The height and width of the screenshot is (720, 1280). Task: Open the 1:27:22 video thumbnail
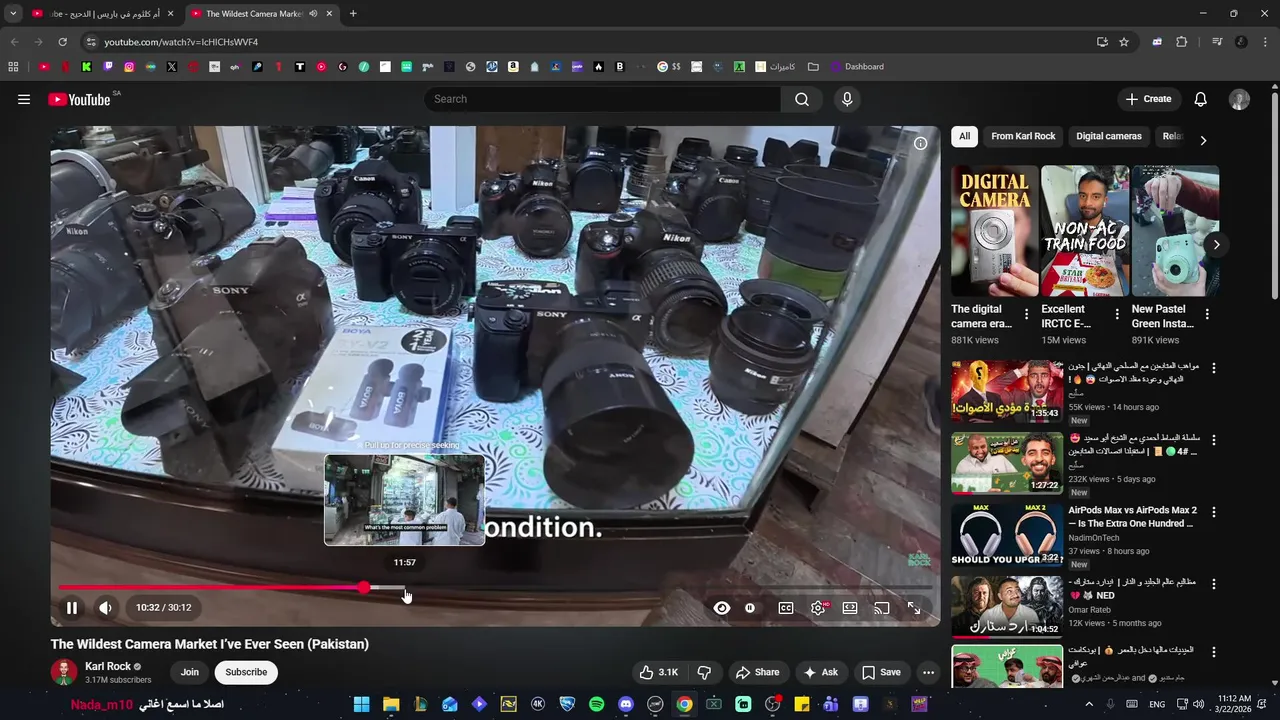[1007, 463]
